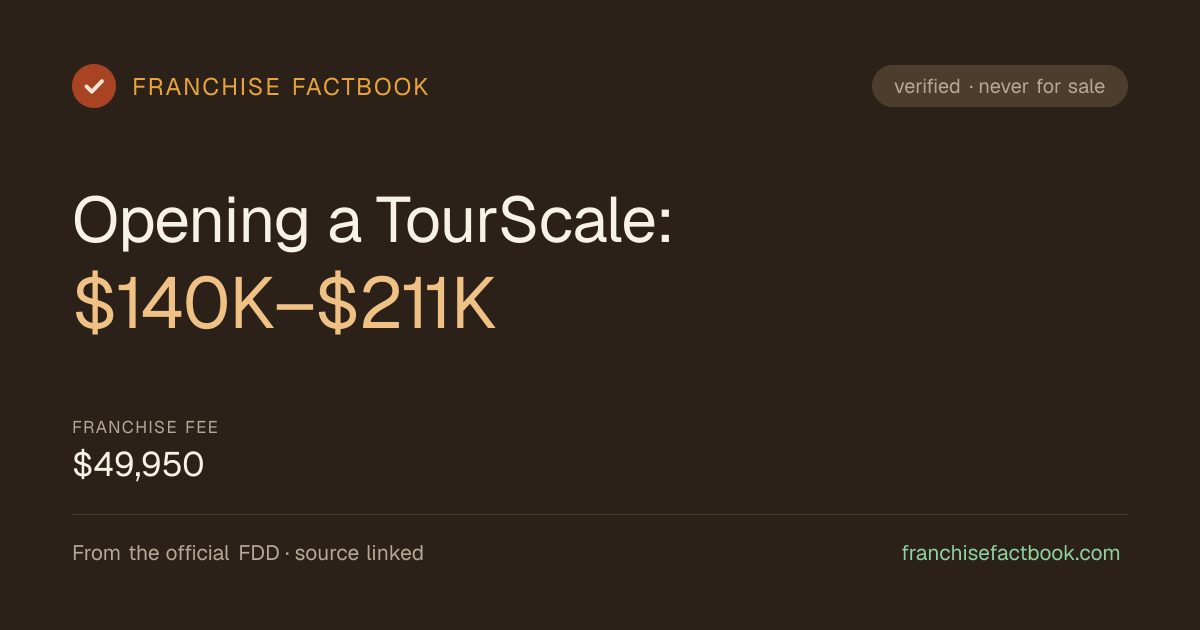Click the $140K lower cost figure
The width and height of the screenshot is (1200, 630).
point(174,307)
